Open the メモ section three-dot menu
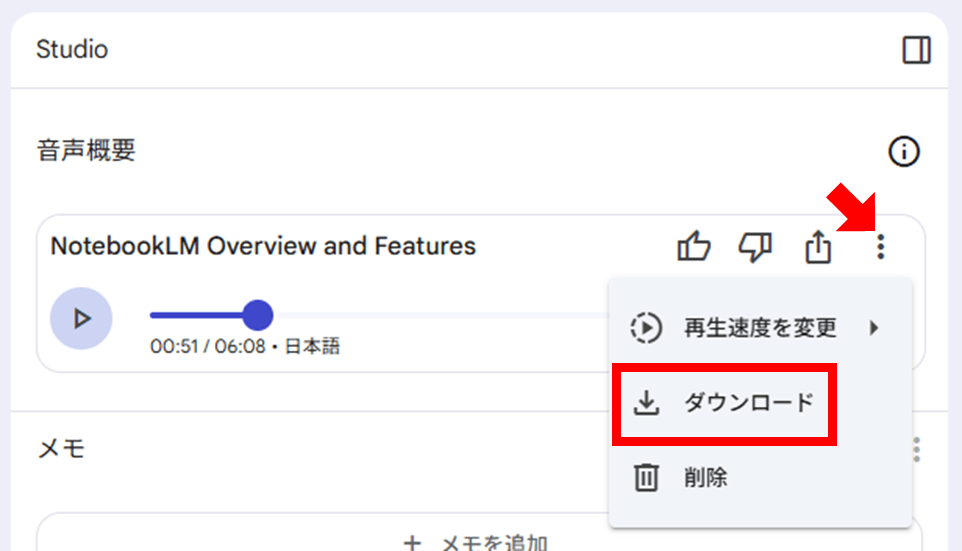Screen dimensions: 962x551 pyautogui.click(x=917, y=450)
